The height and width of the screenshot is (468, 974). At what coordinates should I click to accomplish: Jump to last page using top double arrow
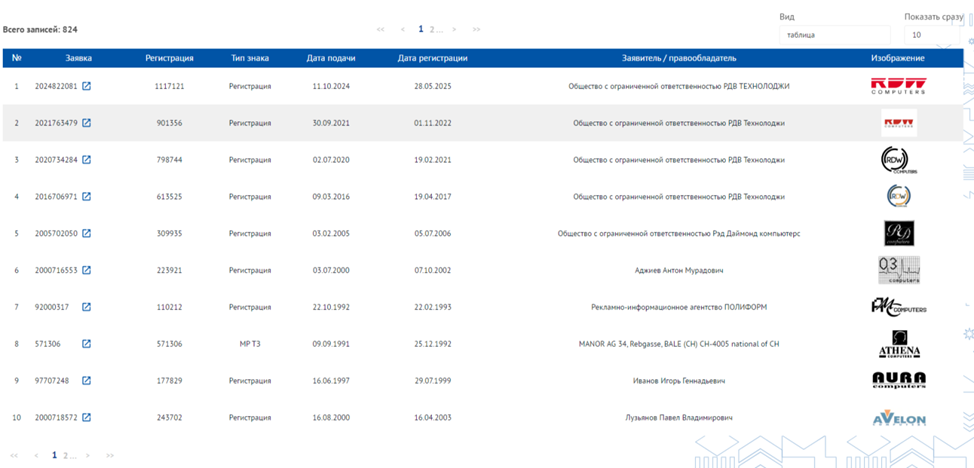coord(476,29)
